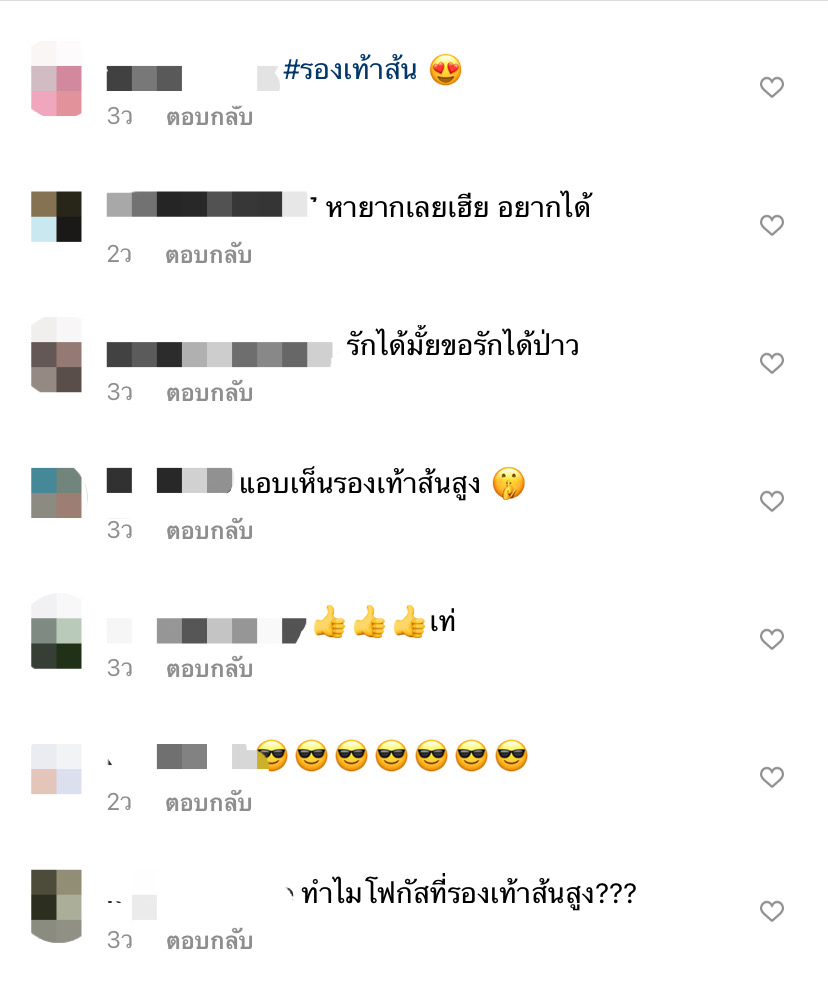
Task: Open avatar beside แอบเห็นรองเท้าส้นสูง comment
Action: pyautogui.click(x=56, y=493)
